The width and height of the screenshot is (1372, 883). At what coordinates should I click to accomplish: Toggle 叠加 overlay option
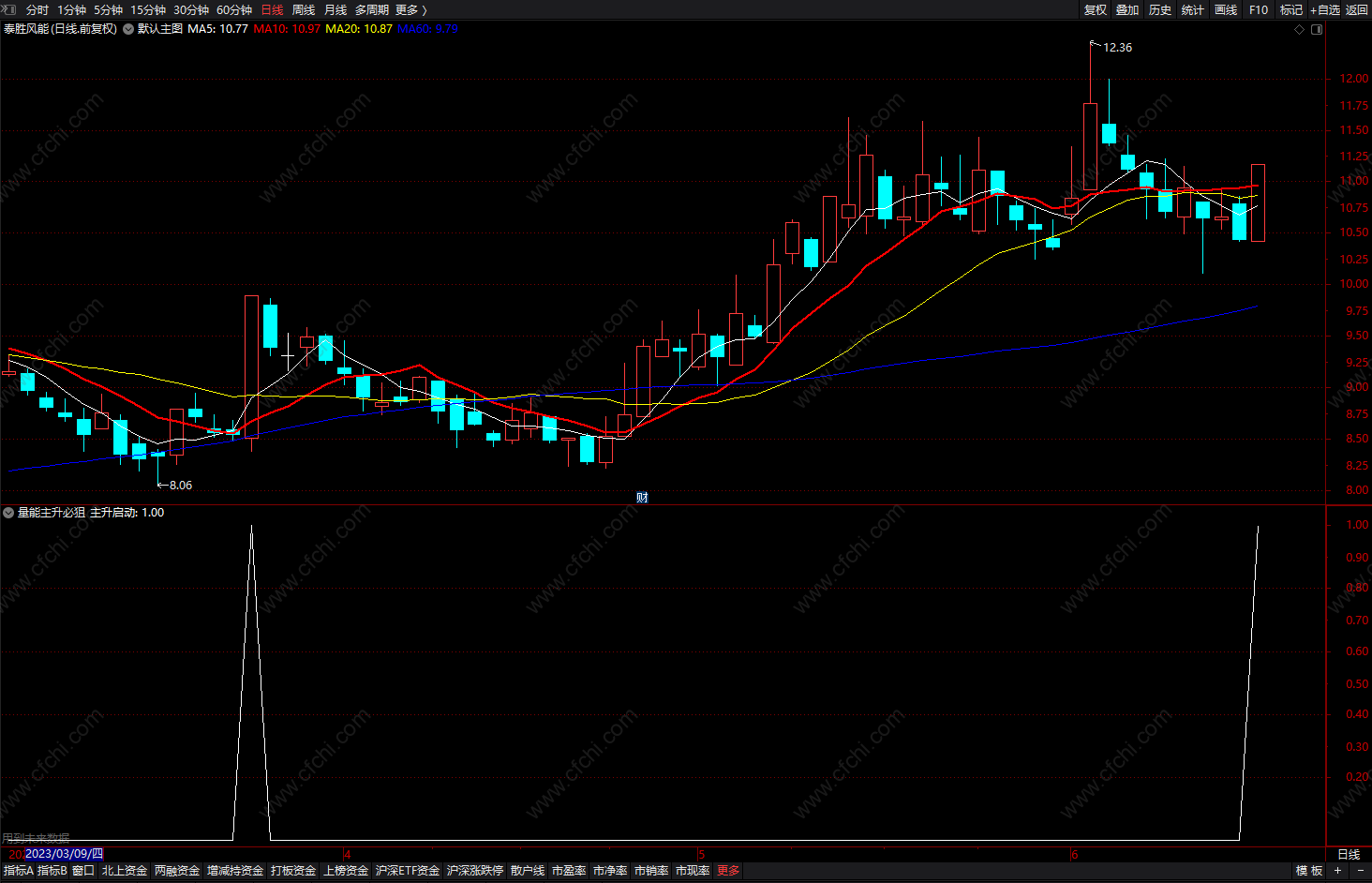click(1127, 9)
